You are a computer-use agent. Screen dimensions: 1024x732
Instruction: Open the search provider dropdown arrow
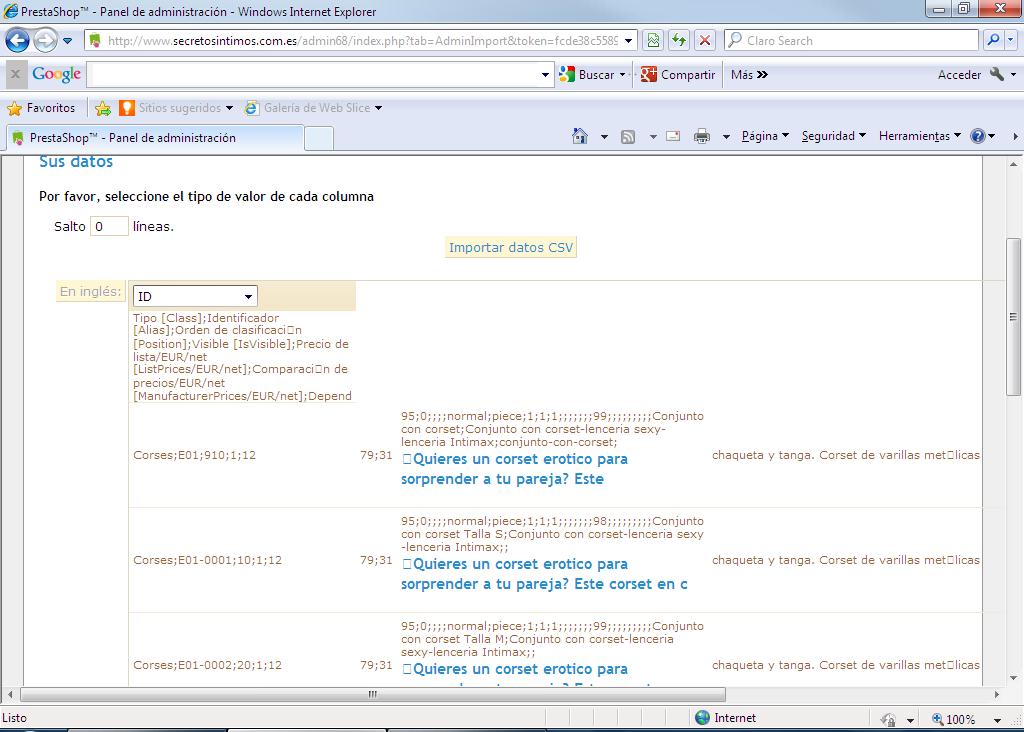click(1011, 40)
